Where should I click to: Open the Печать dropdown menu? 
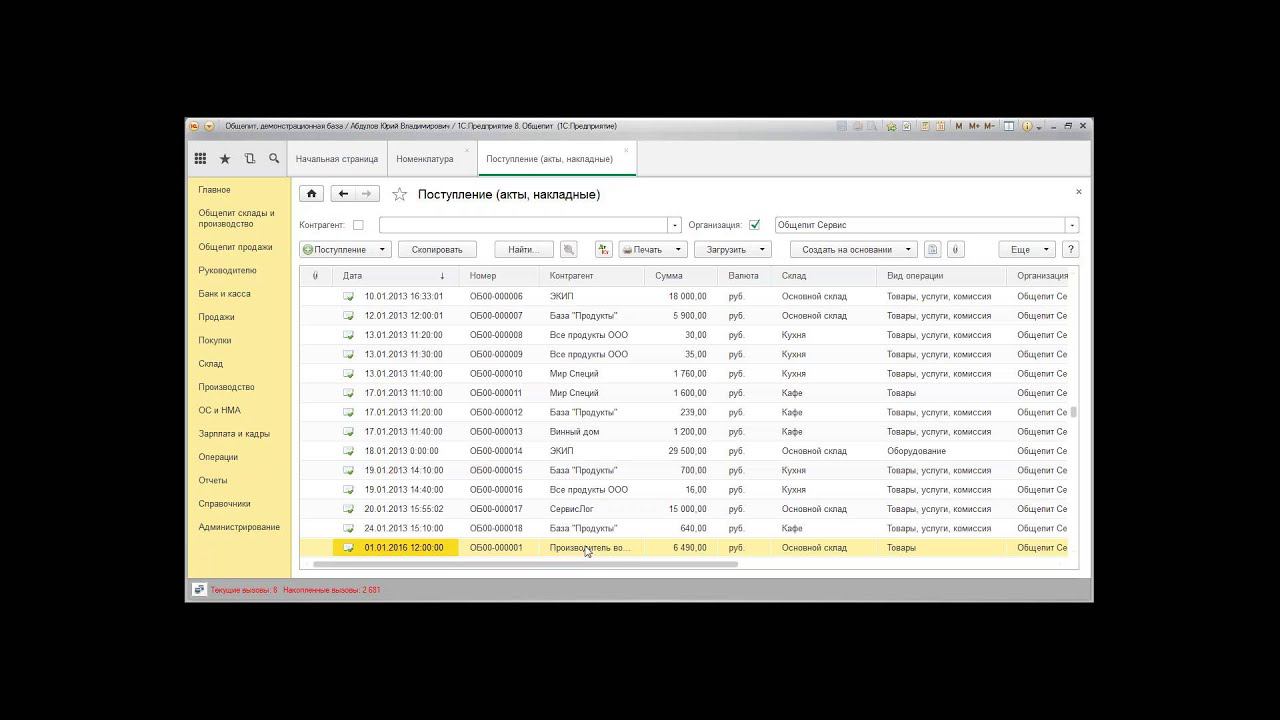pyautogui.click(x=651, y=250)
